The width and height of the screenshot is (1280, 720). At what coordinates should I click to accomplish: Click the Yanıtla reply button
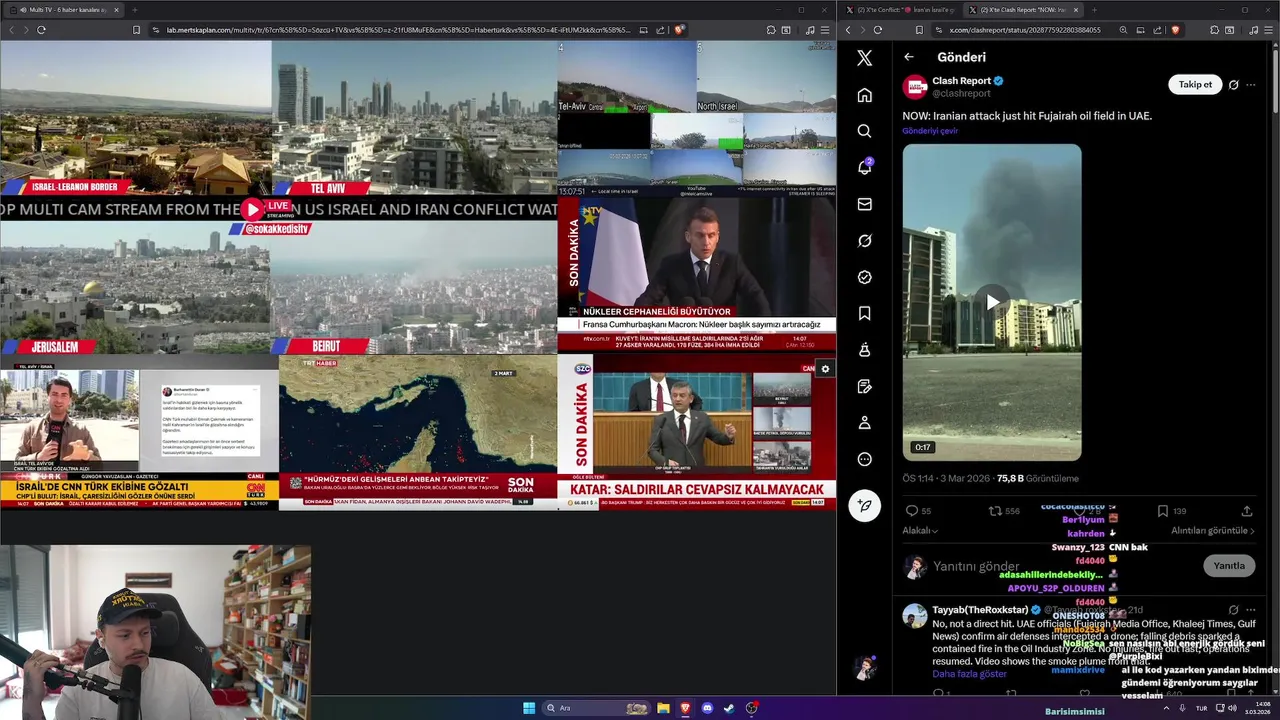(x=1229, y=566)
